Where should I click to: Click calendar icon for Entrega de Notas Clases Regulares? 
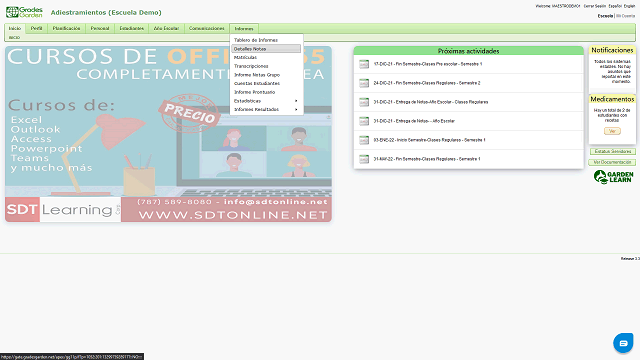(364, 102)
